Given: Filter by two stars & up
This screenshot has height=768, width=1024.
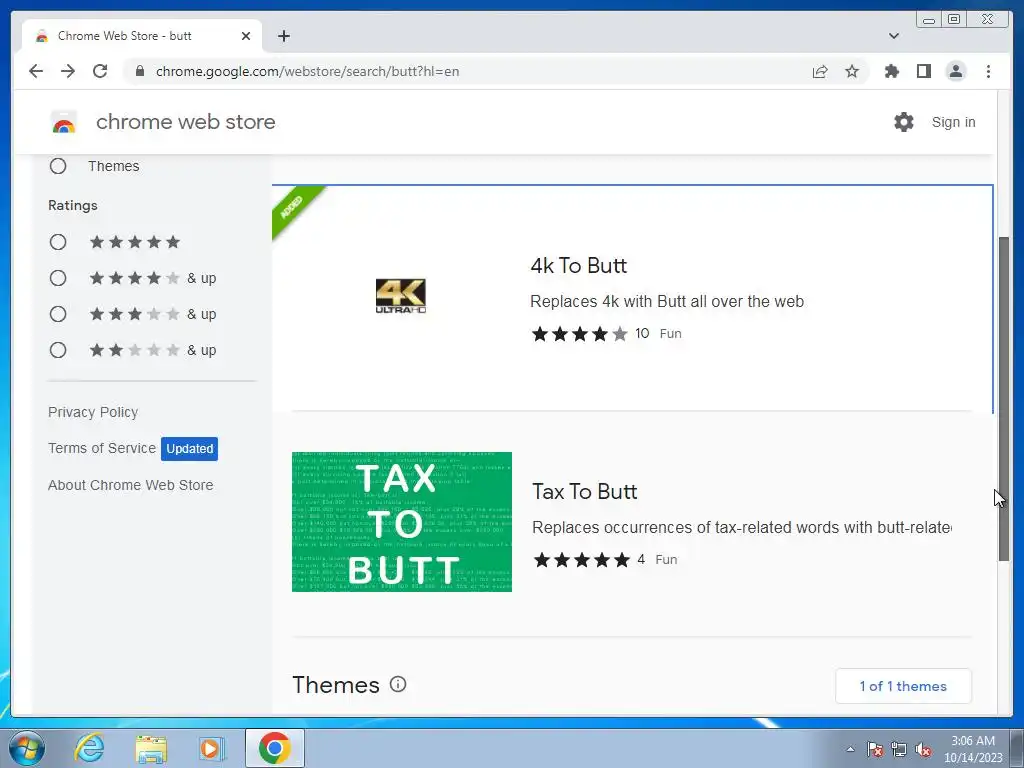Looking at the screenshot, I should point(58,350).
